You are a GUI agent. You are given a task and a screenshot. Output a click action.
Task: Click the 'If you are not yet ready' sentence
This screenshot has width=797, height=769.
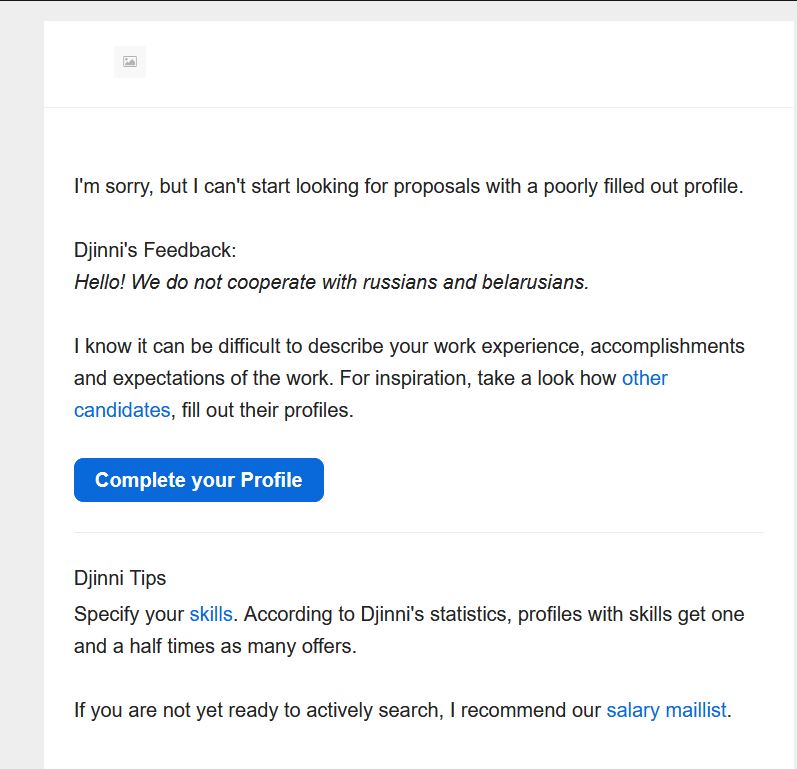[x=403, y=710]
